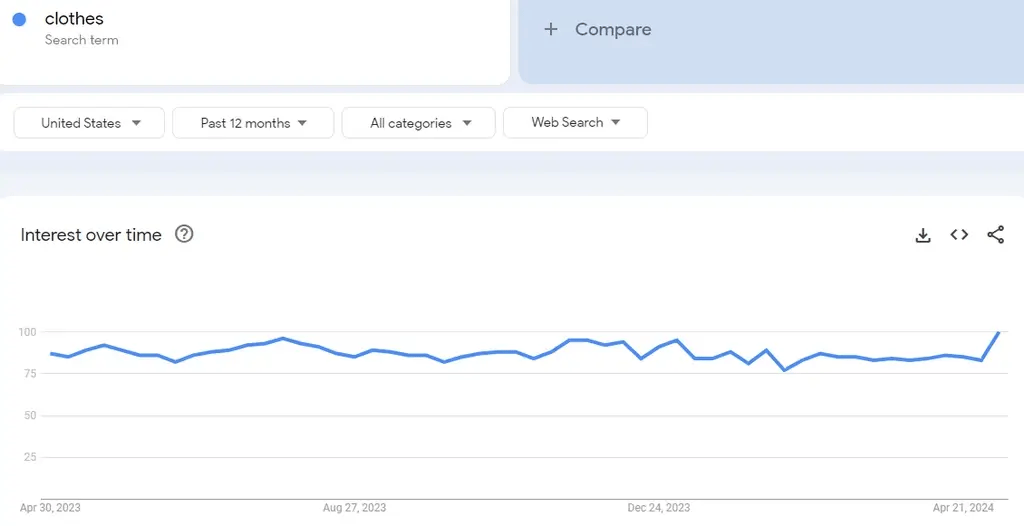This screenshot has width=1024, height=526.
Task: Share the interest over time chart
Action: (995, 235)
